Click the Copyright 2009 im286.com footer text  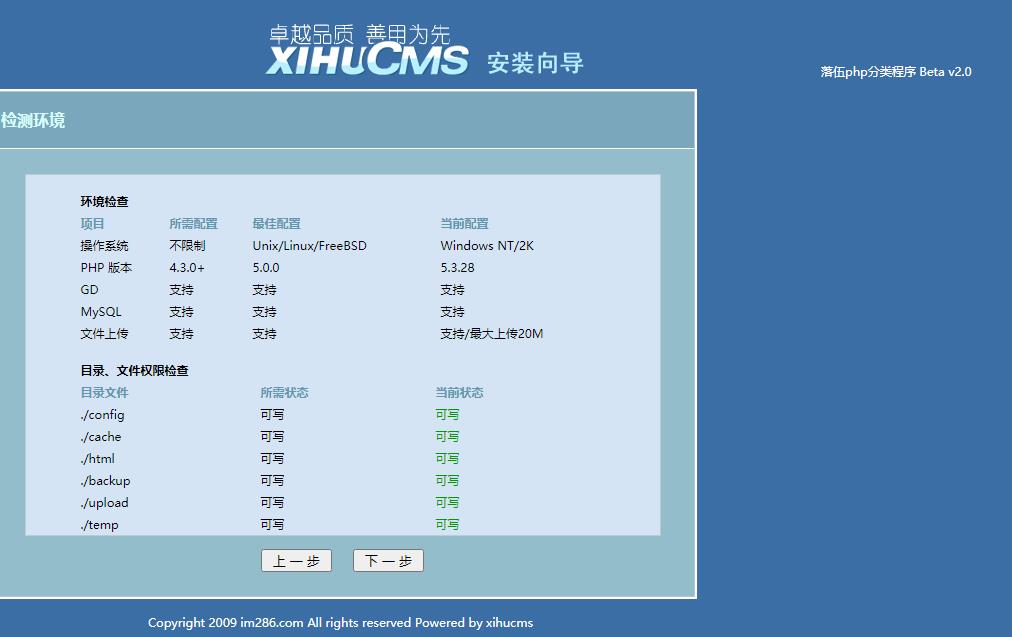(340, 623)
